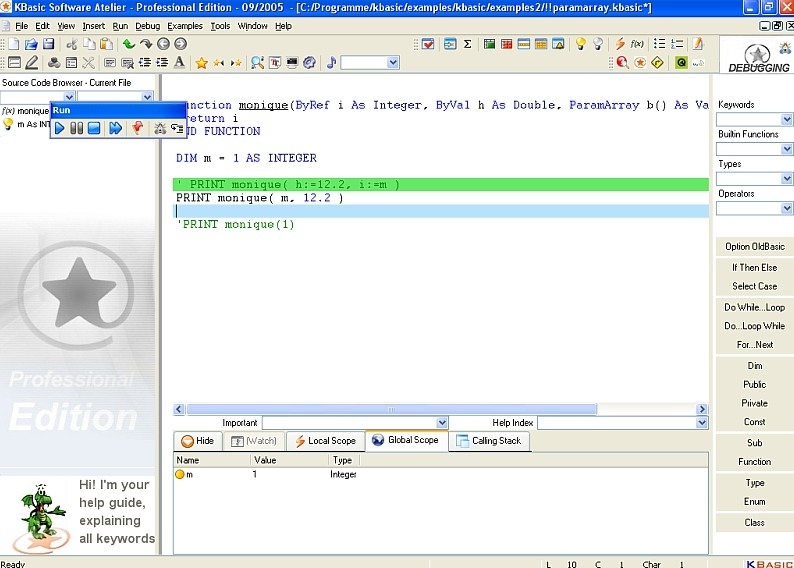Click the circular Back arrow icon
This screenshot has width=794, height=568.
click(163, 44)
